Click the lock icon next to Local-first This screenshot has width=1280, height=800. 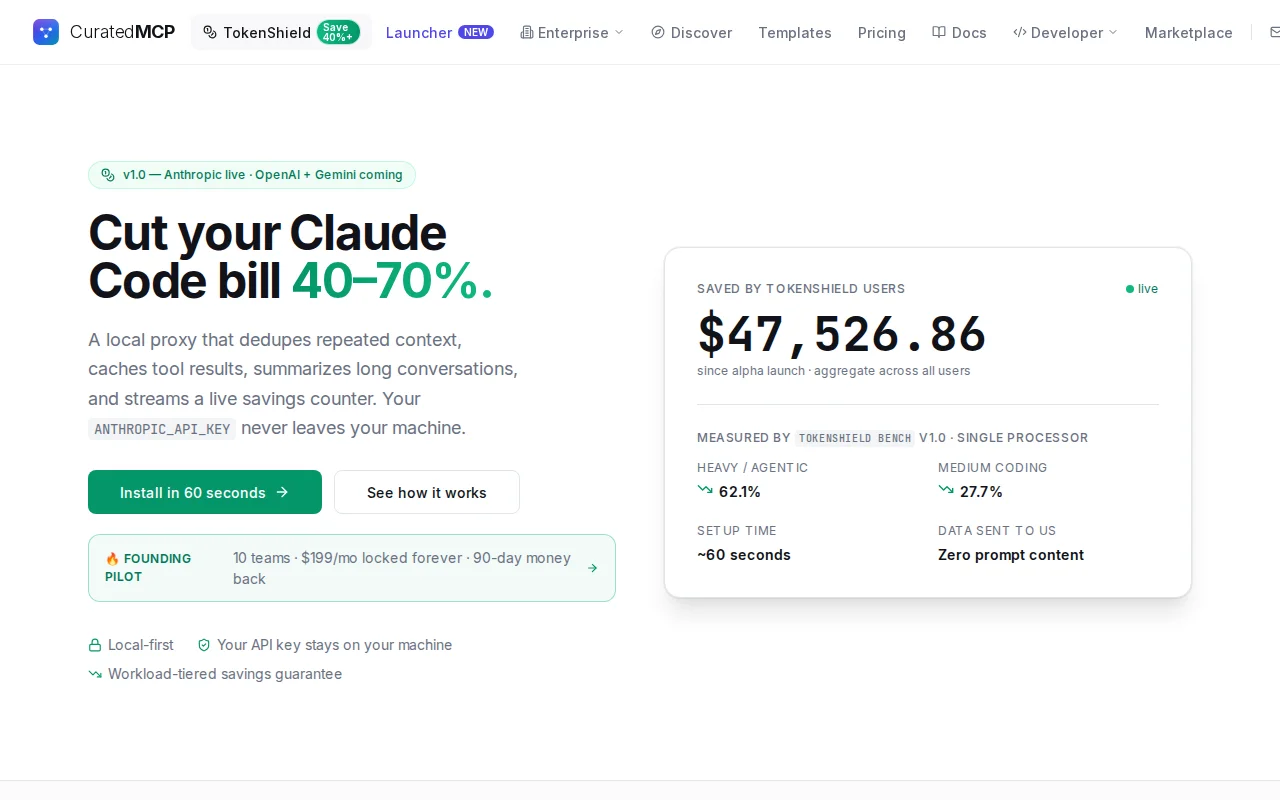pyautogui.click(x=95, y=645)
